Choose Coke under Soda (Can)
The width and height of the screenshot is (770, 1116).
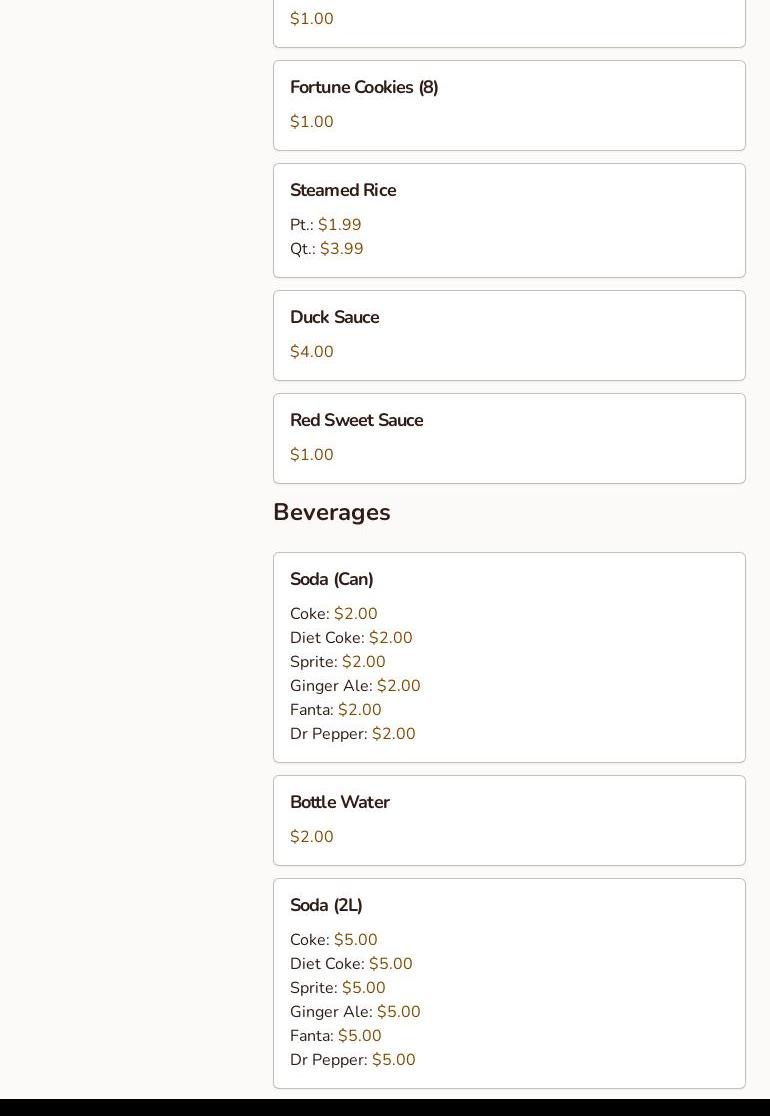(x=334, y=614)
